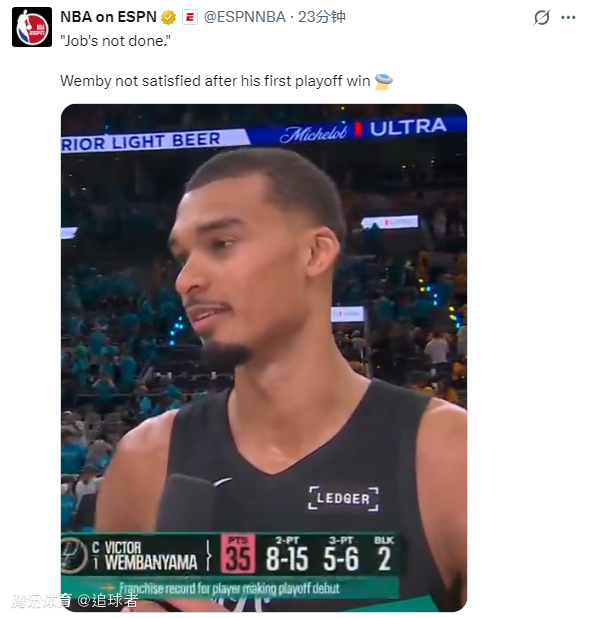Click the gold verified badge
Viewport: 589px width, 618px height.
[x=168, y=17]
